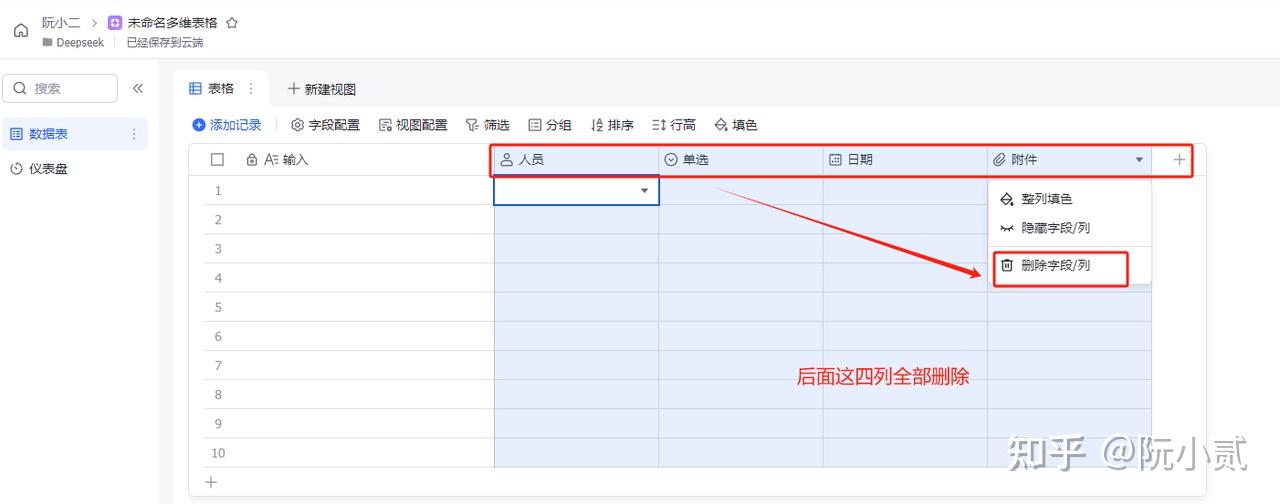Screen dimensions: 1280x504
Task: Collapse the sidebar with double-chevron icon
Action: (138, 88)
